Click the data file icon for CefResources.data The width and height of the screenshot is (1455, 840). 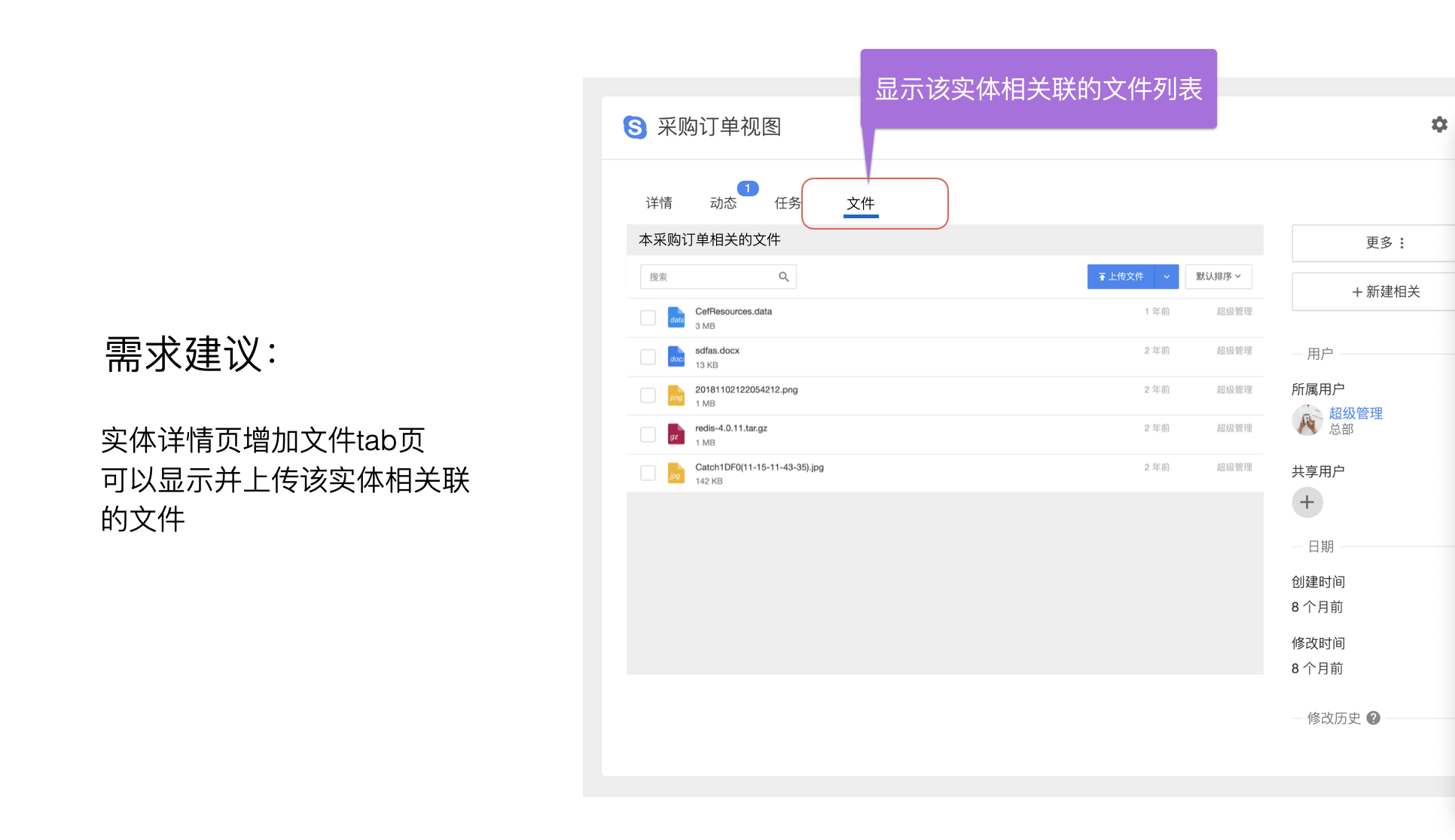coord(676,317)
